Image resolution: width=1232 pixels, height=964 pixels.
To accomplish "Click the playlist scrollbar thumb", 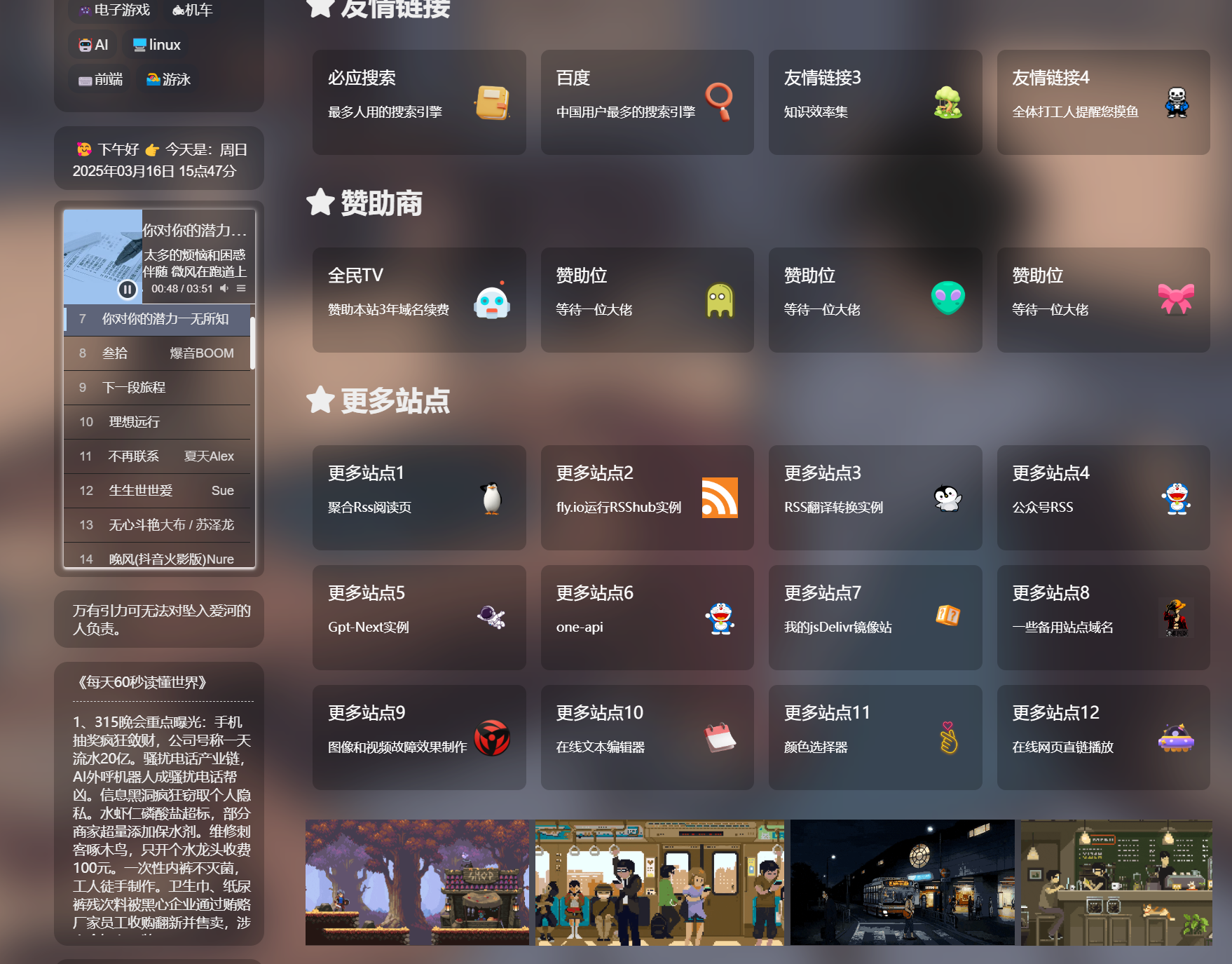I will (x=252, y=343).
